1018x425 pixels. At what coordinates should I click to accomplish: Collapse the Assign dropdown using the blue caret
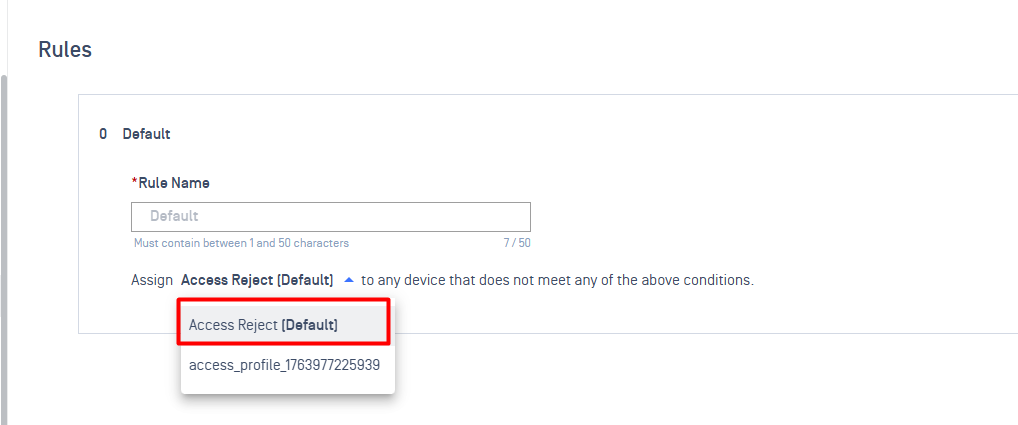pyautogui.click(x=348, y=280)
